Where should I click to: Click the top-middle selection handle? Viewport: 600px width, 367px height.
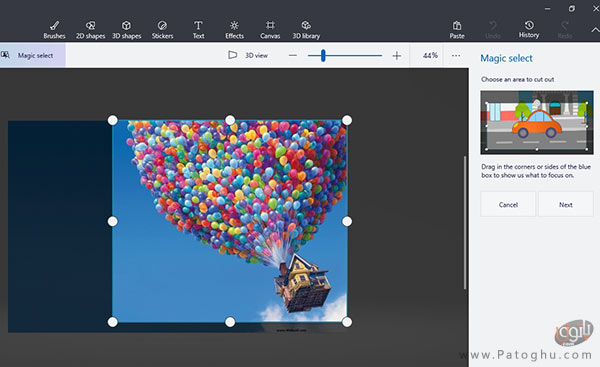[x=230, y=120]
